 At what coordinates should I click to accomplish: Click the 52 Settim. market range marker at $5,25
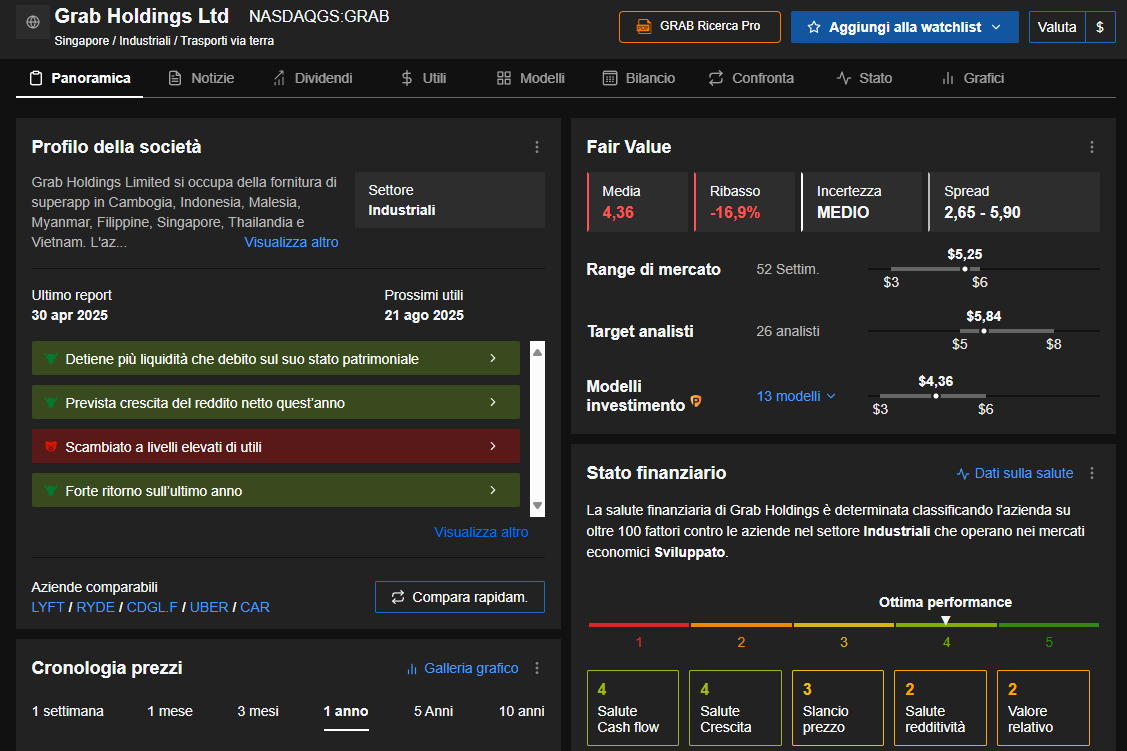tap(965, 269)
